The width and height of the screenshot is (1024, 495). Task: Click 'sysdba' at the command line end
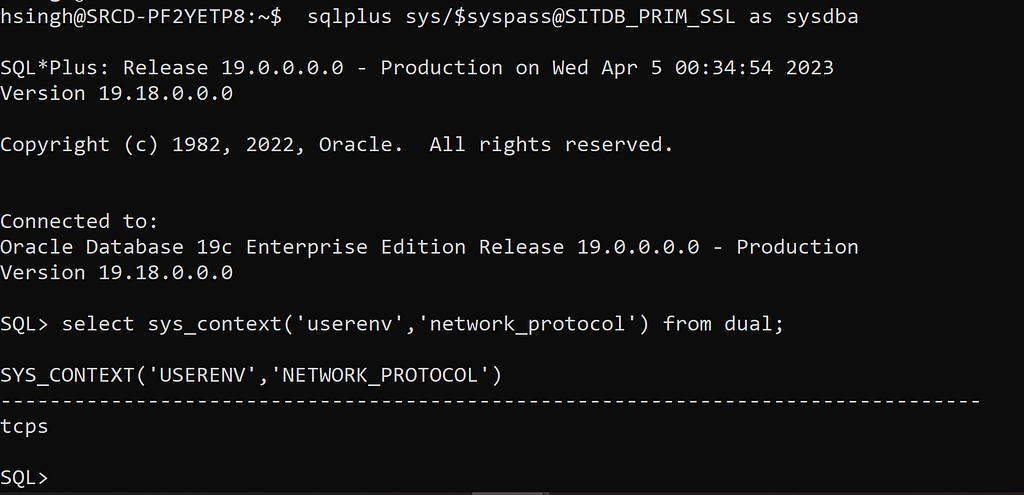click(822, 17)
